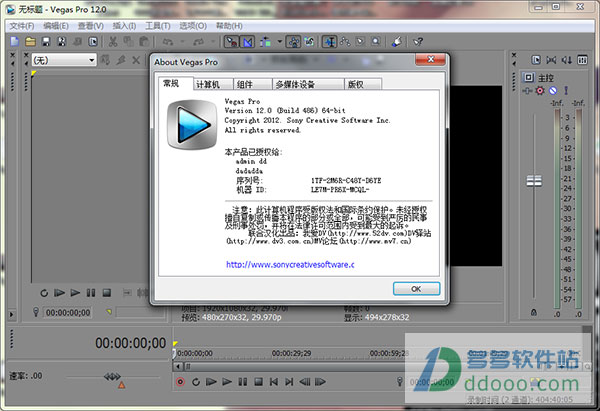Click OK in About Vegas Pro dialog
The width and height of the screenshot is (600, 411).
coord(416,289)
